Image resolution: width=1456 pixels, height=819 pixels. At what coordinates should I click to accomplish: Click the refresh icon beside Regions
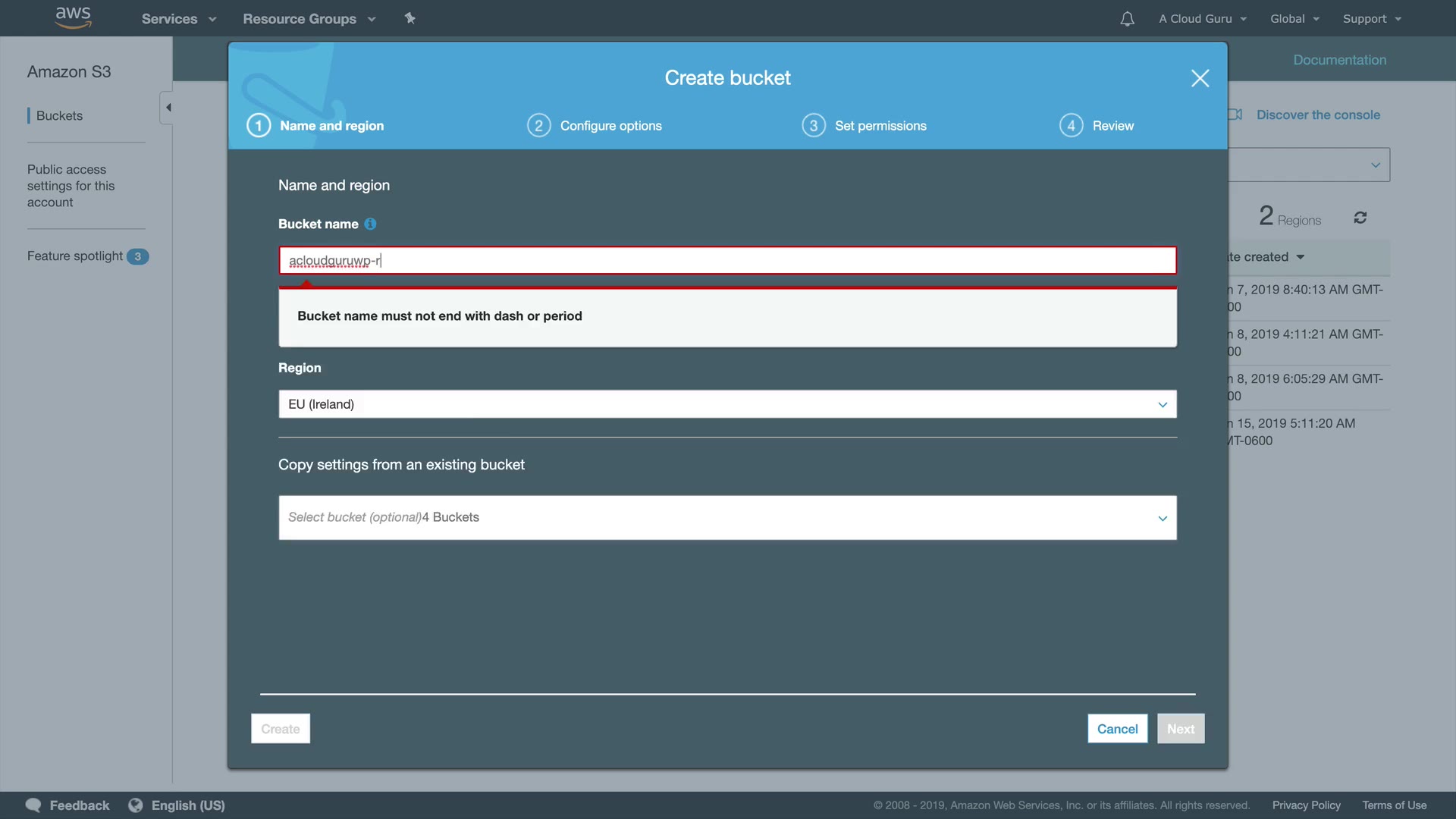coord(1360,218)
